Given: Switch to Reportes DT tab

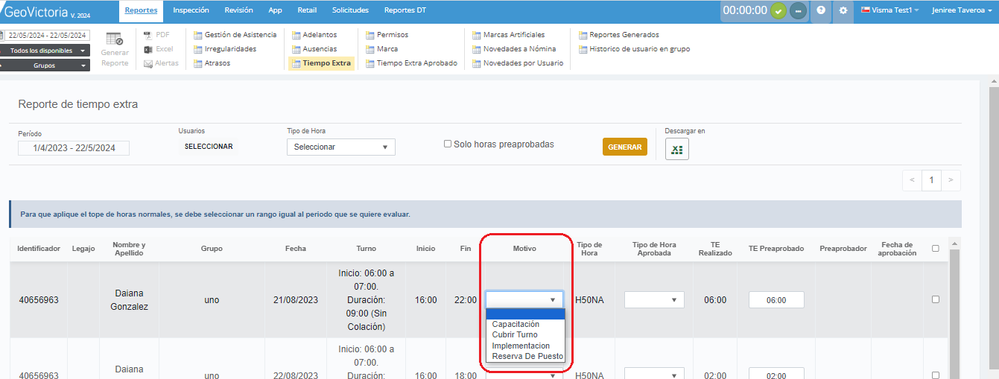Looking at the screenshot, I should [x=405, y=11].
